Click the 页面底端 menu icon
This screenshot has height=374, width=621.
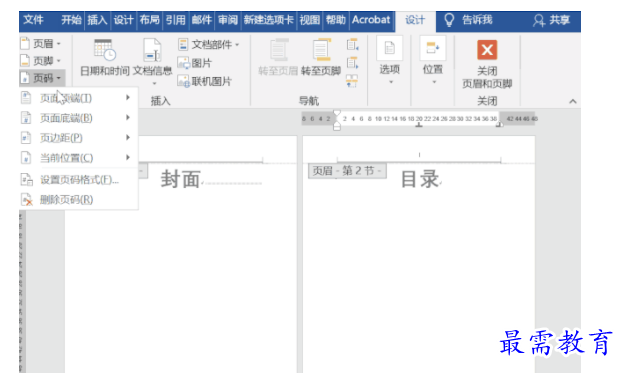coord(26,118)
